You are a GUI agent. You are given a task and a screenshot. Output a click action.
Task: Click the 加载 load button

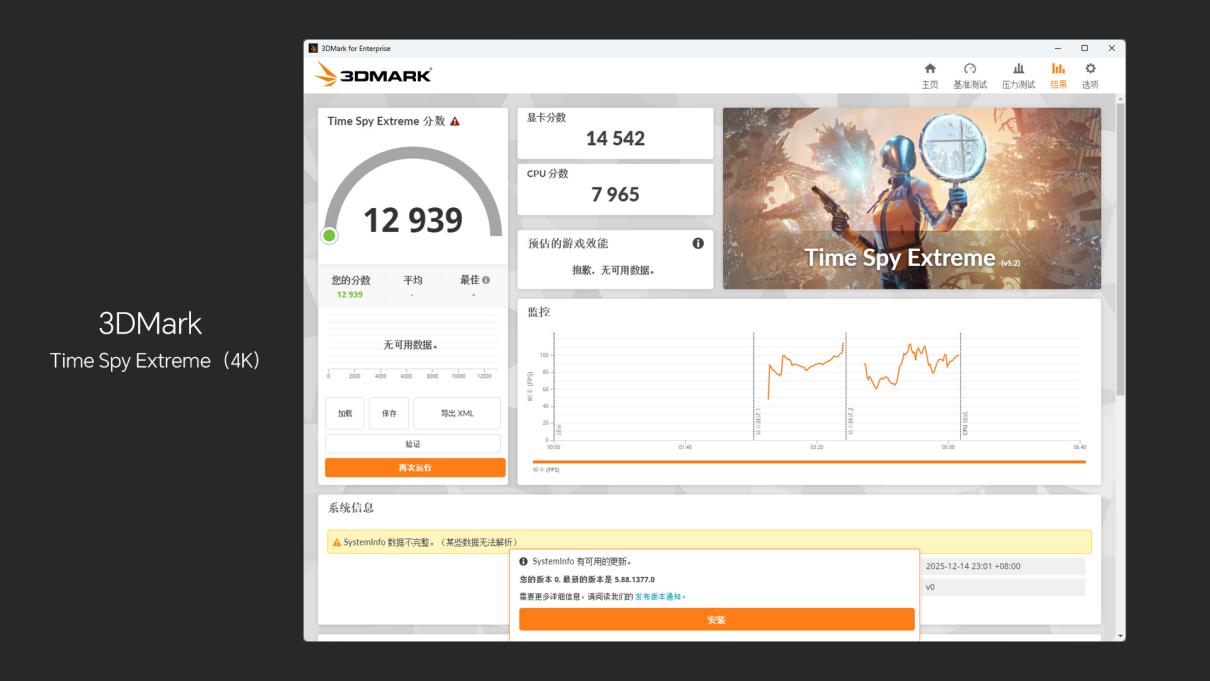click(344, 413)
